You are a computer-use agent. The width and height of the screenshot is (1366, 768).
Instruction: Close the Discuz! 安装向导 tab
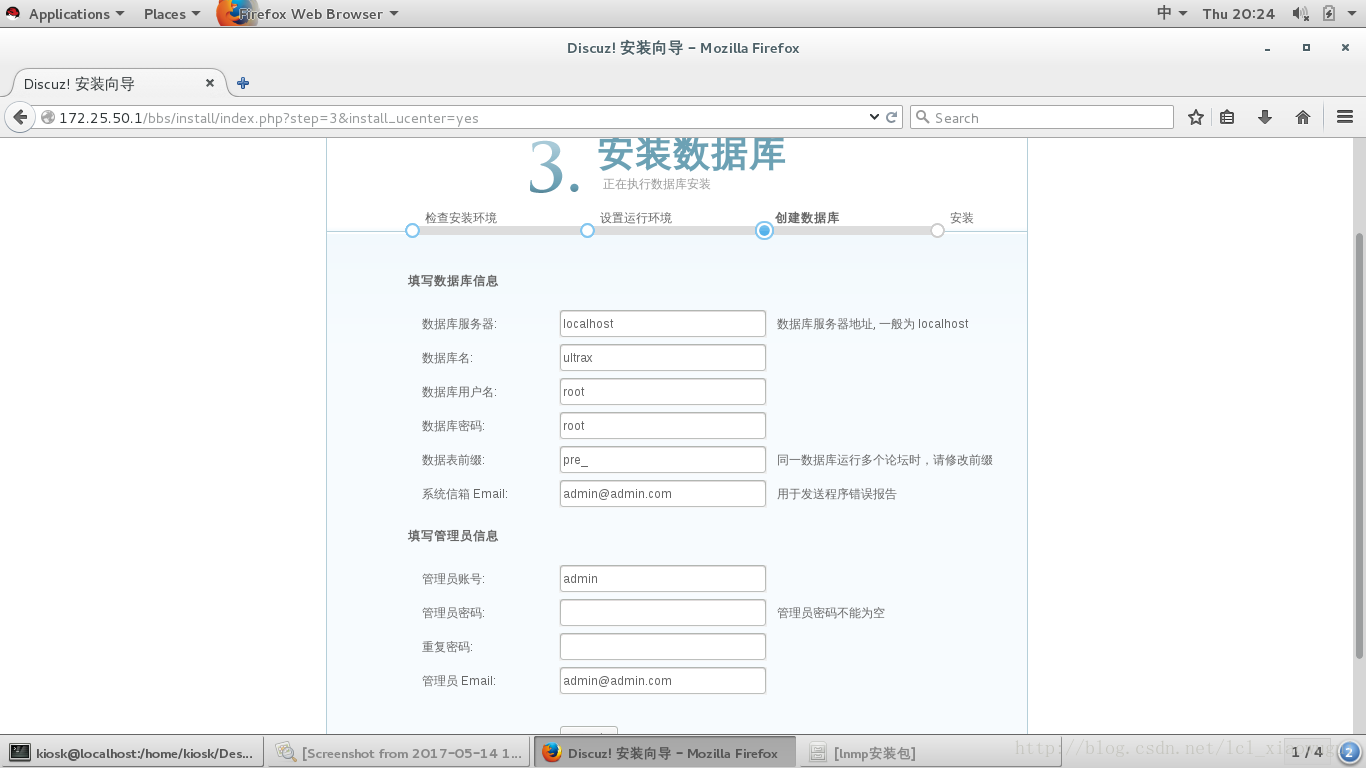tap(210, 83)
